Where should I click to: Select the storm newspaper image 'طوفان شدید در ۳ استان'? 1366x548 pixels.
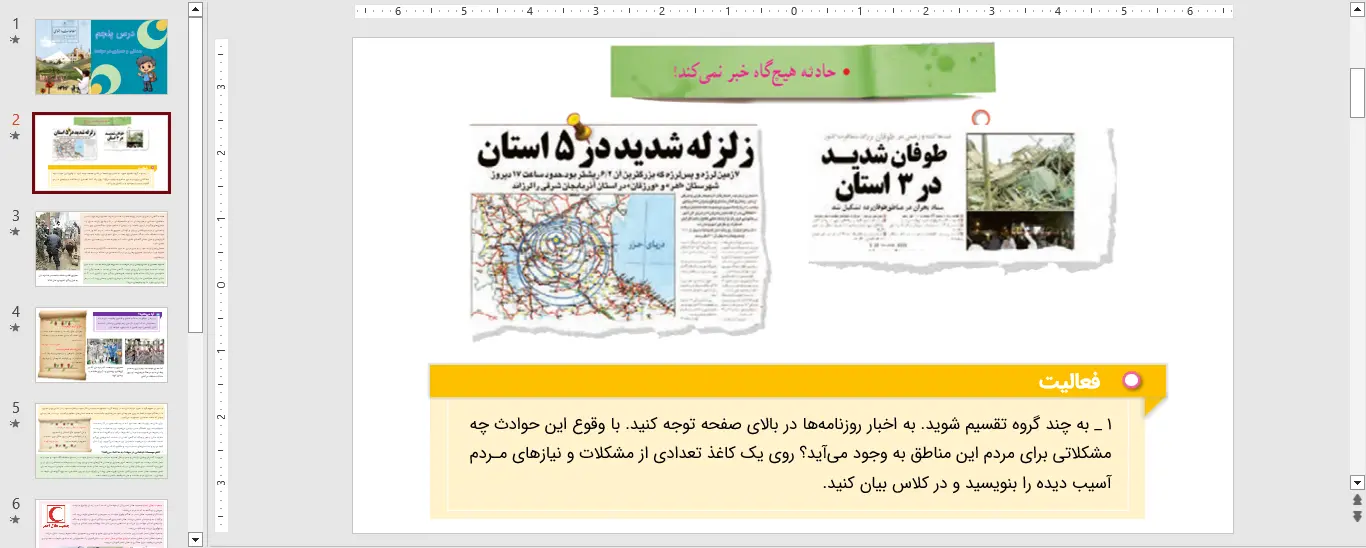[960, 198]
